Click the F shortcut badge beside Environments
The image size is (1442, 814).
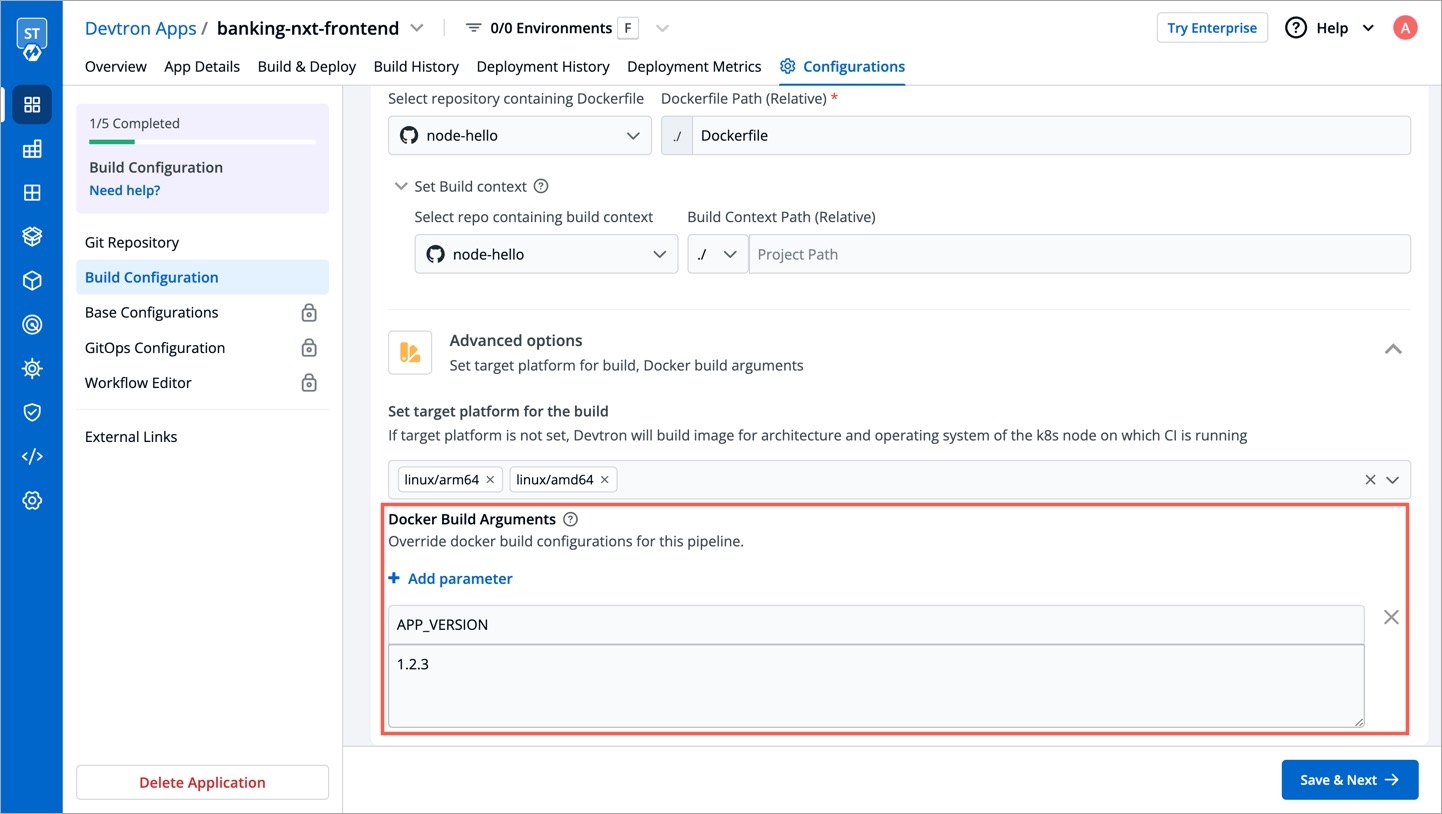pos(628,28)
